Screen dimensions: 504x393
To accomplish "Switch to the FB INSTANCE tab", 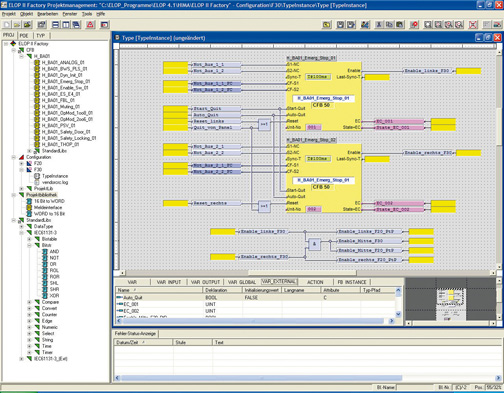I will click(352, 282).
